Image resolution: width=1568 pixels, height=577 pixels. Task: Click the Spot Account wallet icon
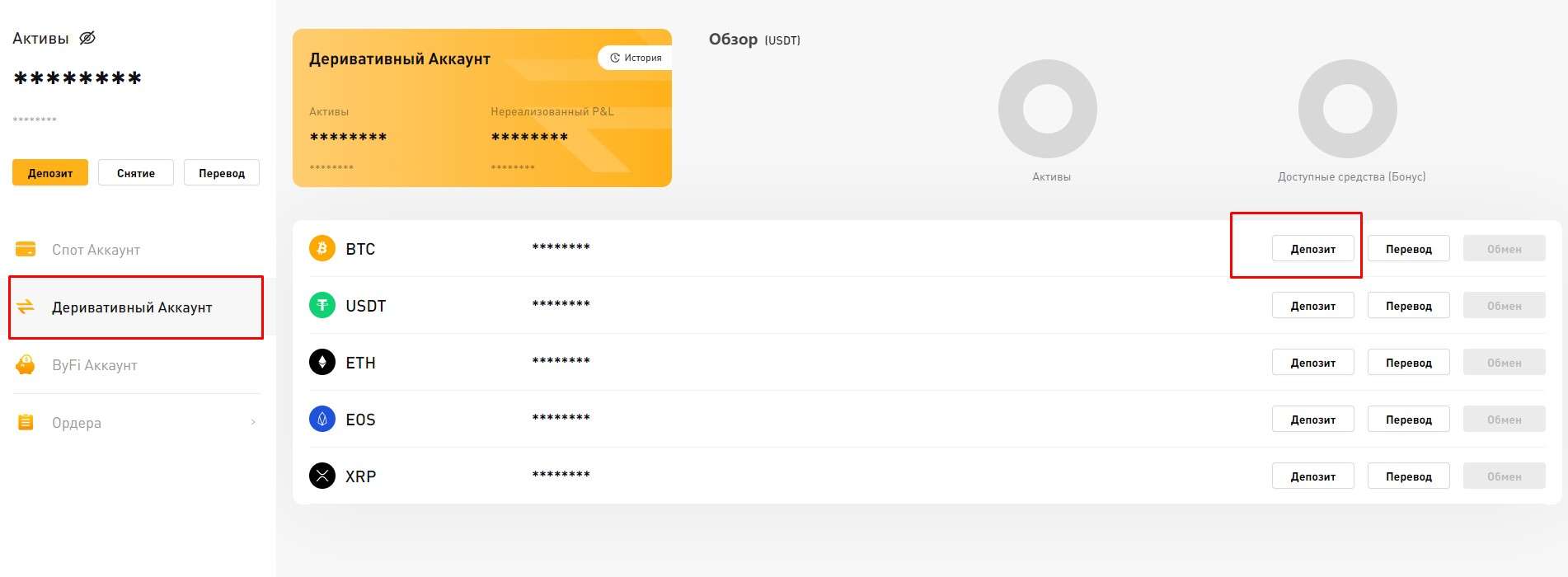tap(26, 249)
